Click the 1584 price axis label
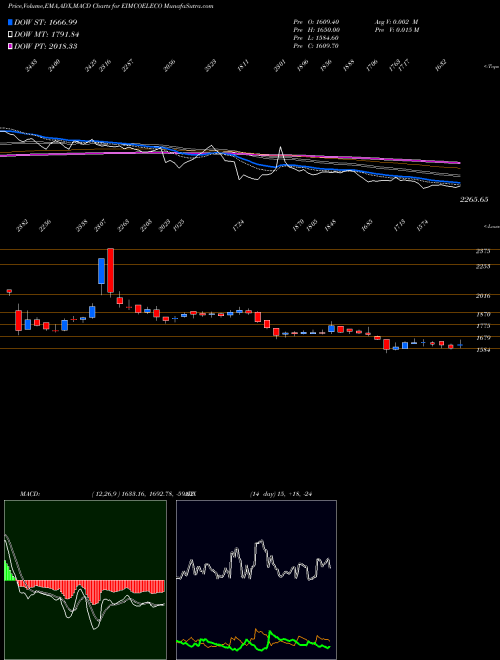 click(483, 350)
